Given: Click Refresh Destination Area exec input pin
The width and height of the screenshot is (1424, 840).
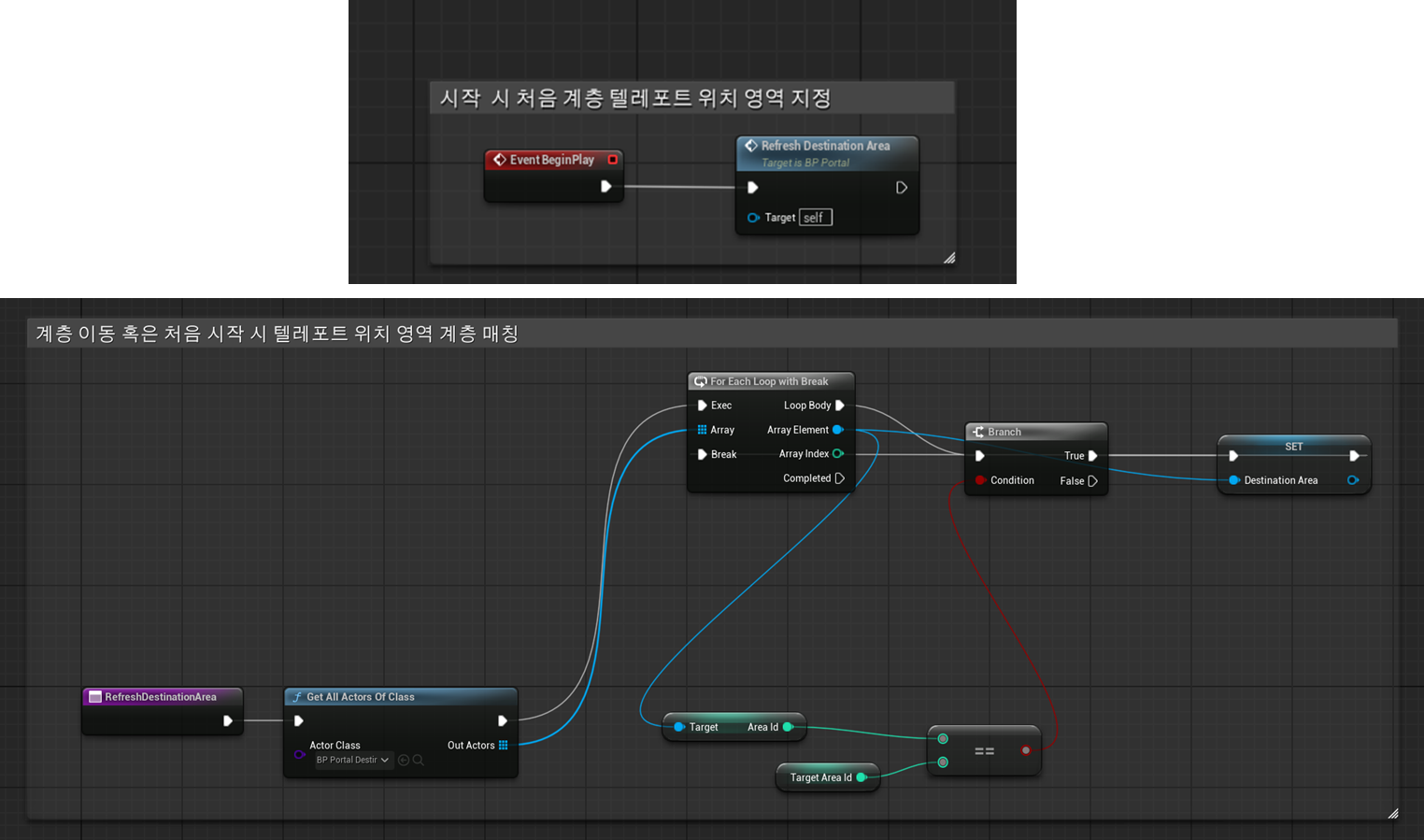Looking at the screenshot, I should [752, 188].
